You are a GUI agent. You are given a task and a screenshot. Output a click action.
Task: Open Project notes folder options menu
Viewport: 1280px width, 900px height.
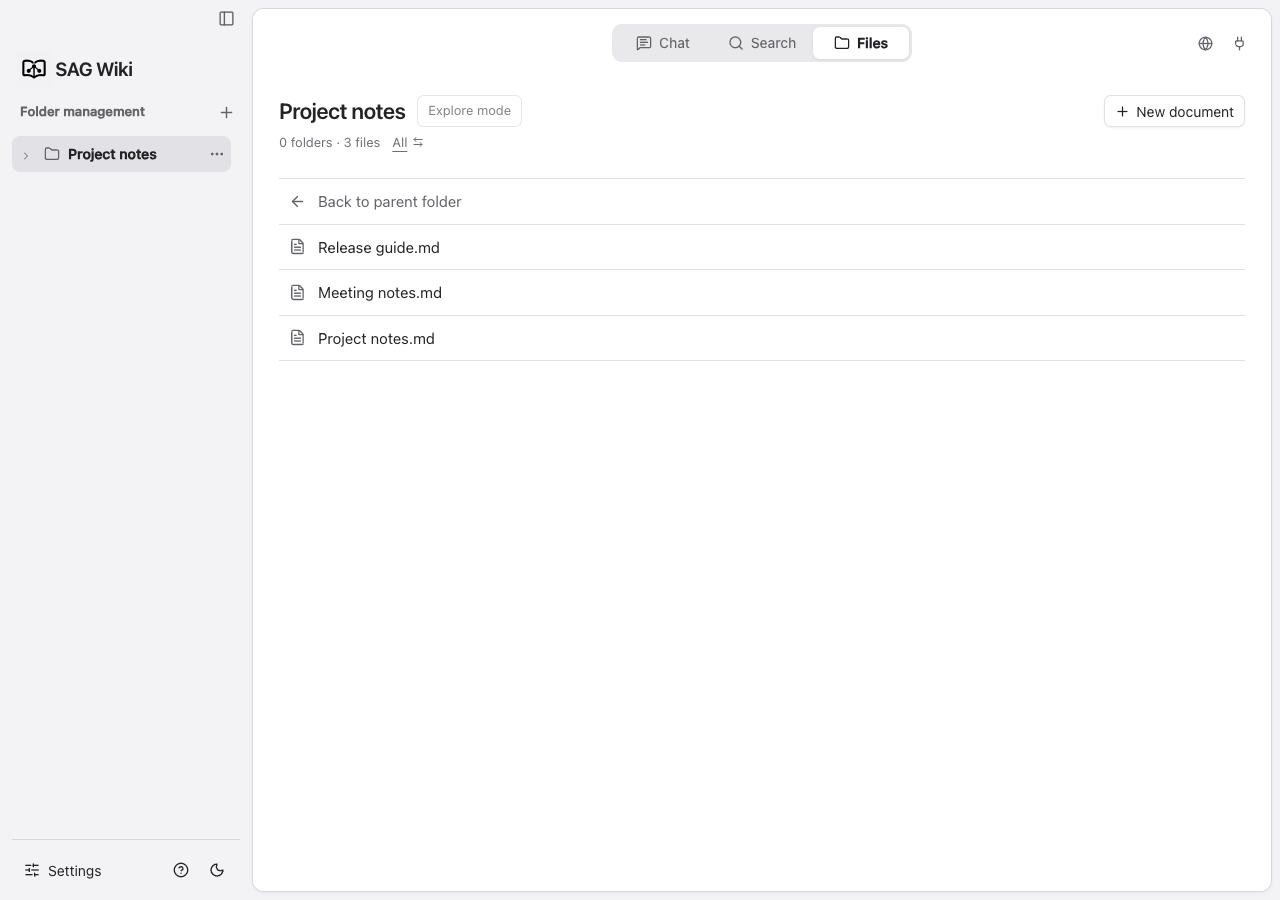pyautogui.click(x=216, y=154)
